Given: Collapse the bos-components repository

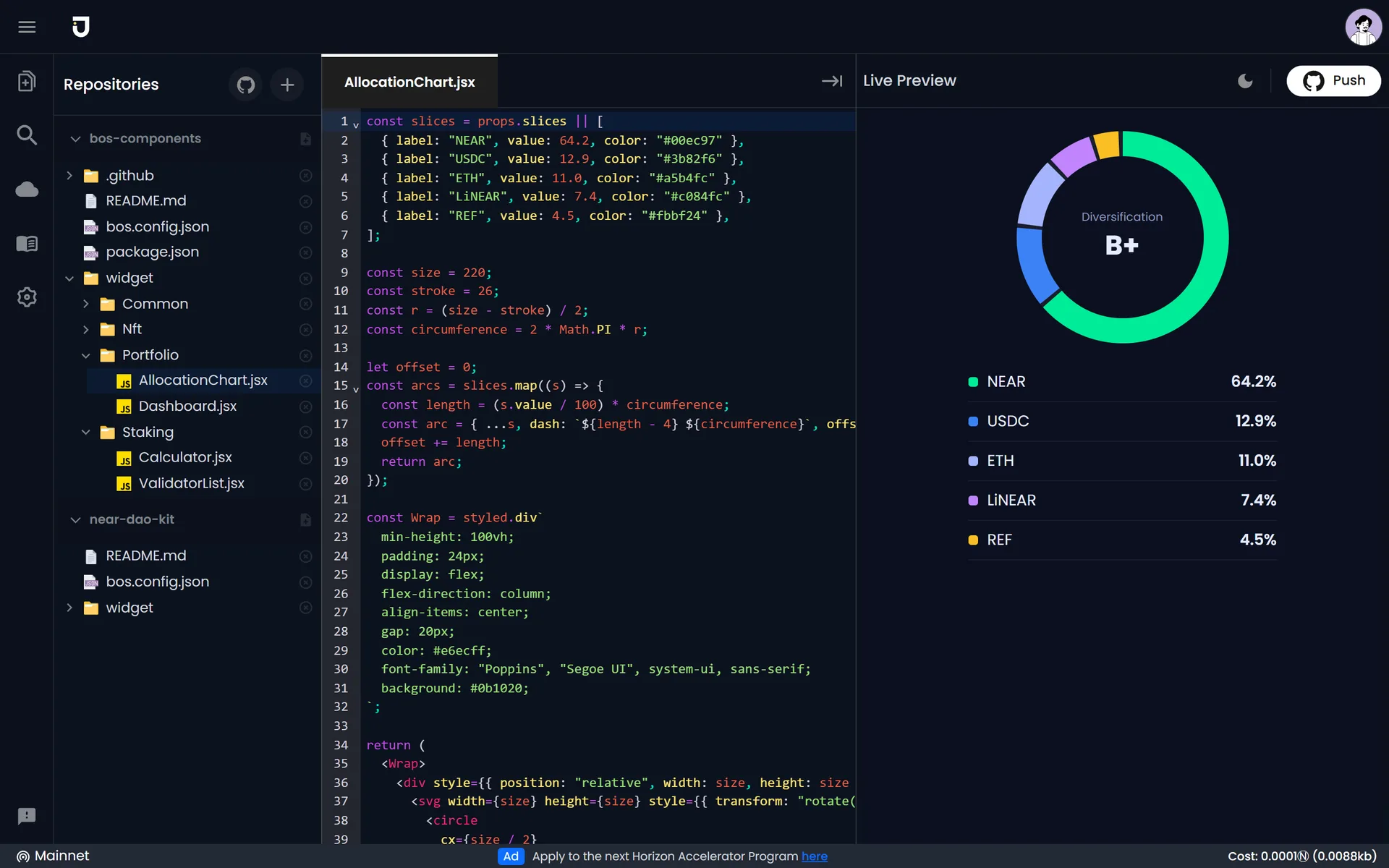Looking at the screenshot, I should tap(75, 139).
